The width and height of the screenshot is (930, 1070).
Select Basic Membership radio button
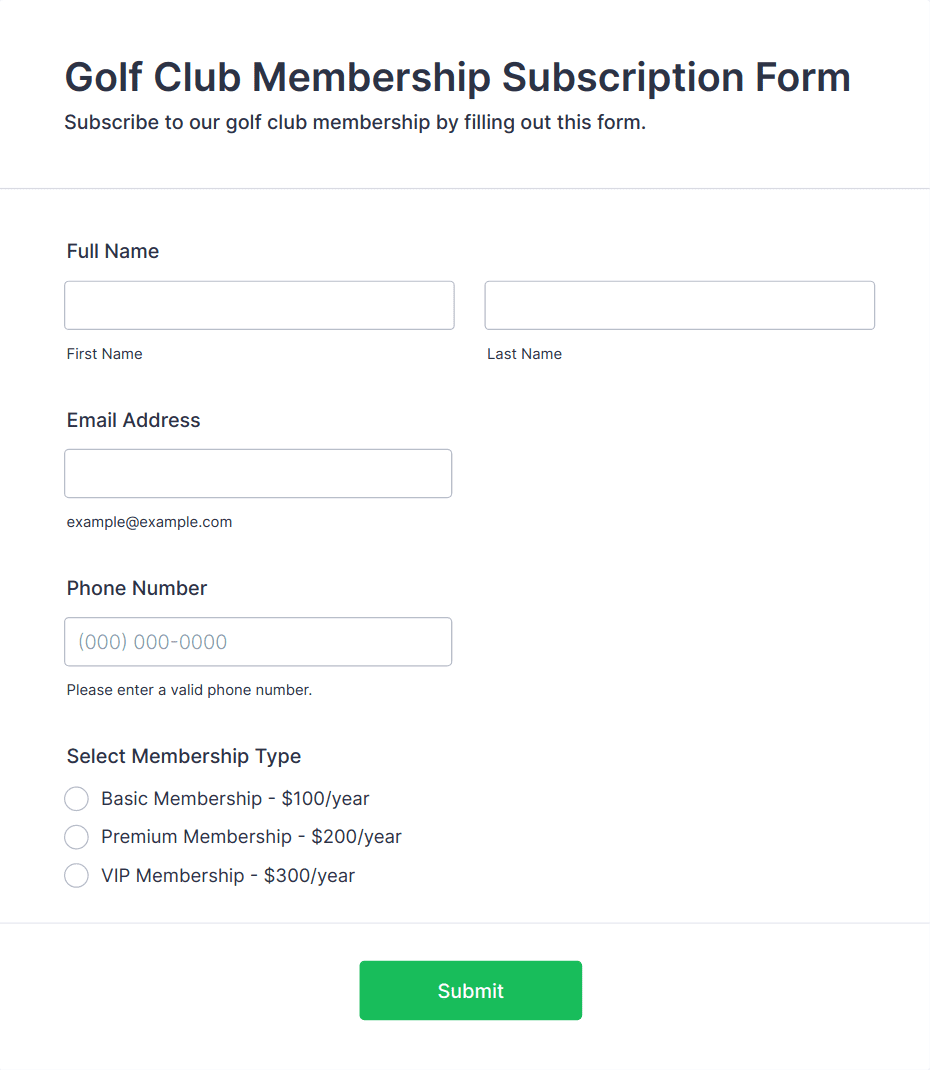coord(76,799)
